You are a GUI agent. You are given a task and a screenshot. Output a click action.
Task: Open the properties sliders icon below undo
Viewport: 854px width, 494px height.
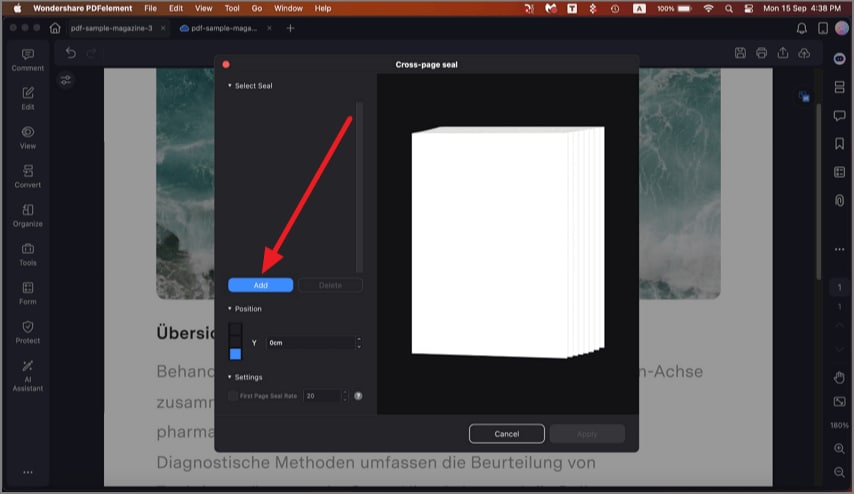click(66, 80)
